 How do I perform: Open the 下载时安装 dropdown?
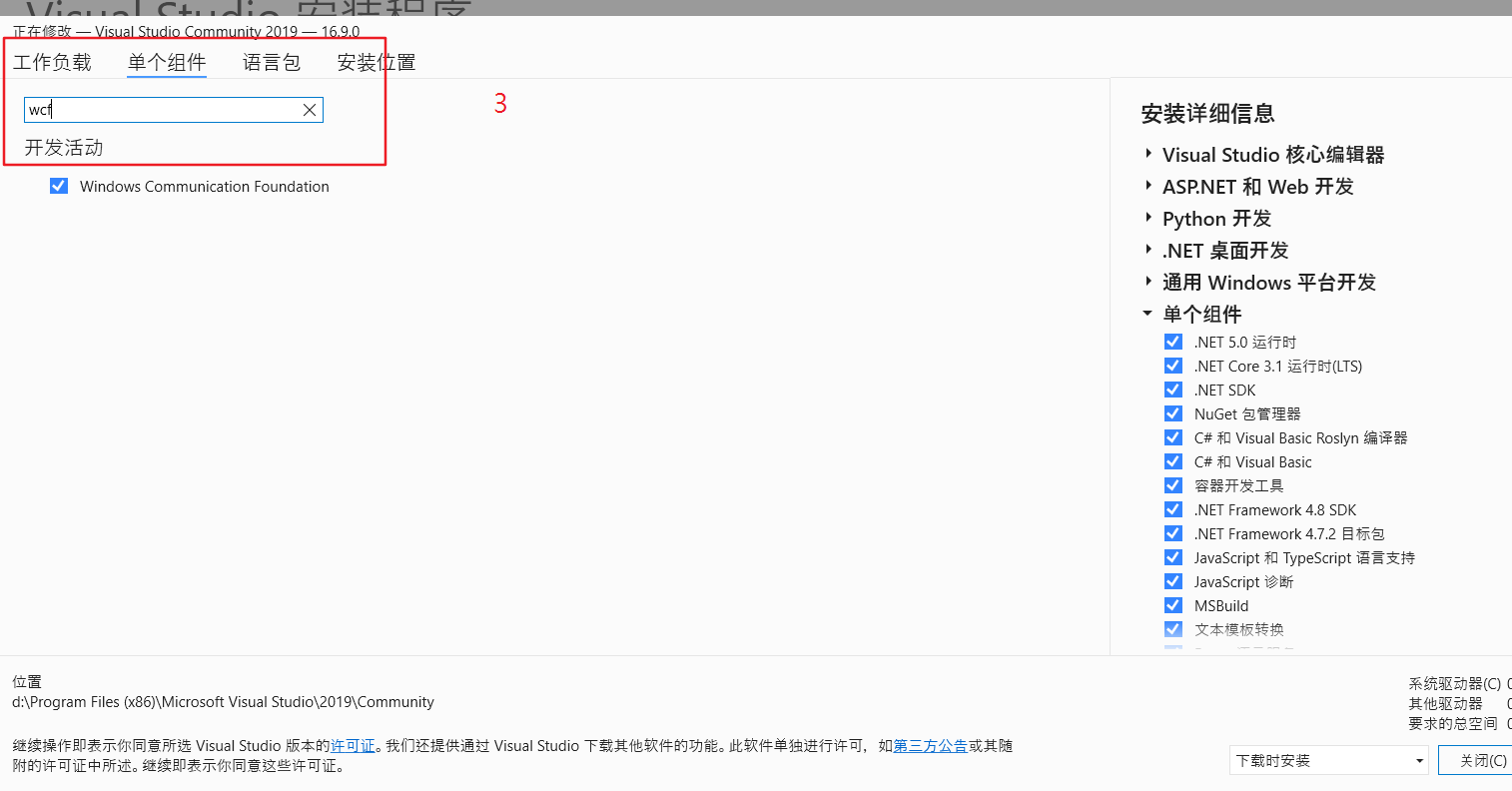click(x=1328, y=760)
